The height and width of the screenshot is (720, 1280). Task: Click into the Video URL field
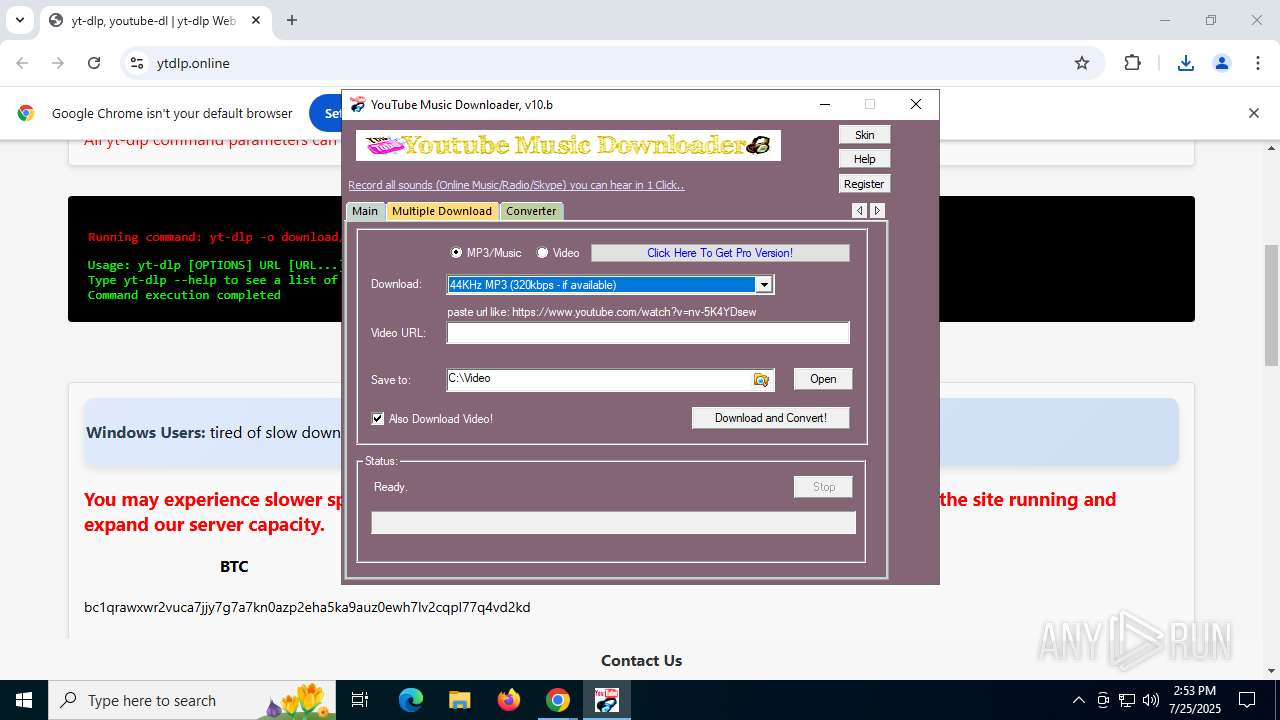(648, 333)
